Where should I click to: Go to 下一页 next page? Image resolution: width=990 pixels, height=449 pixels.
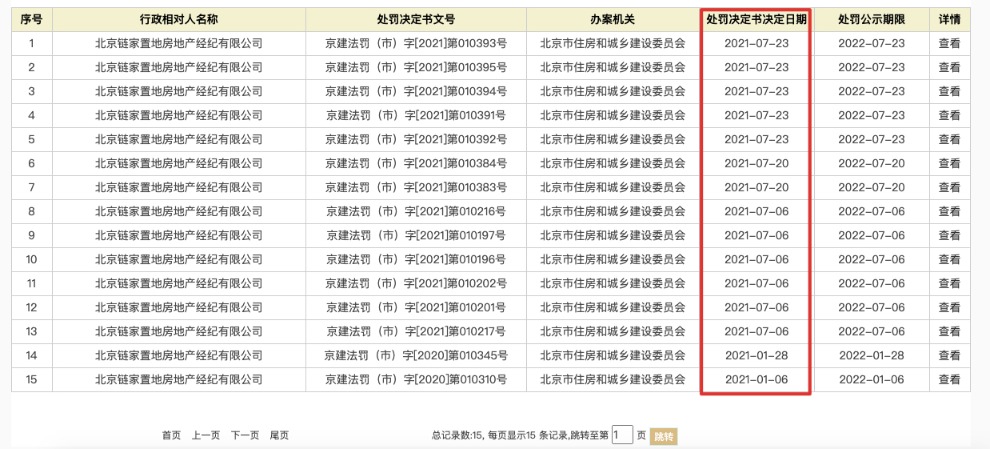245,435
